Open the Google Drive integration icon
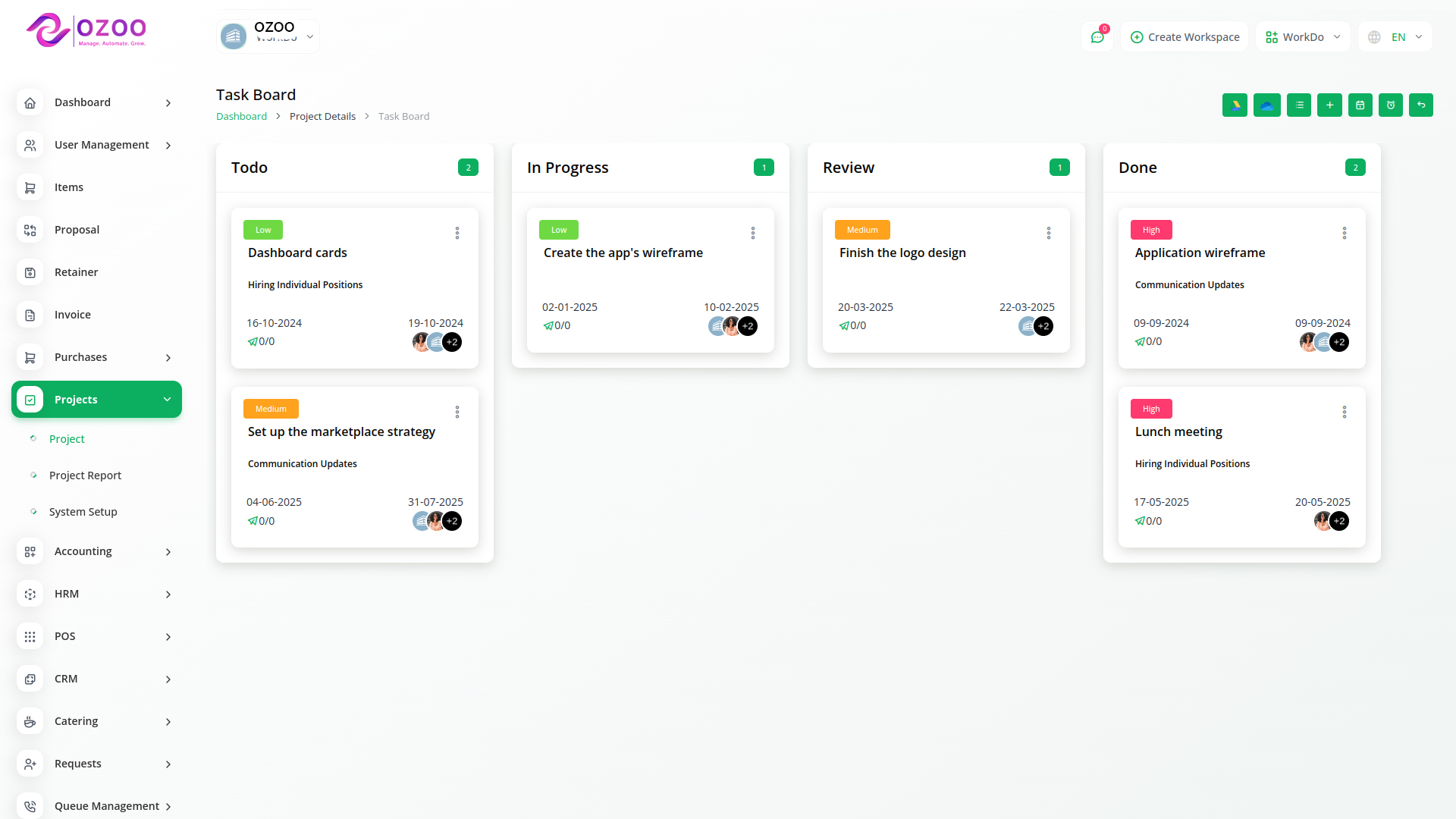The height and width of the screenshot is (819, 1456). point(1235,105)
